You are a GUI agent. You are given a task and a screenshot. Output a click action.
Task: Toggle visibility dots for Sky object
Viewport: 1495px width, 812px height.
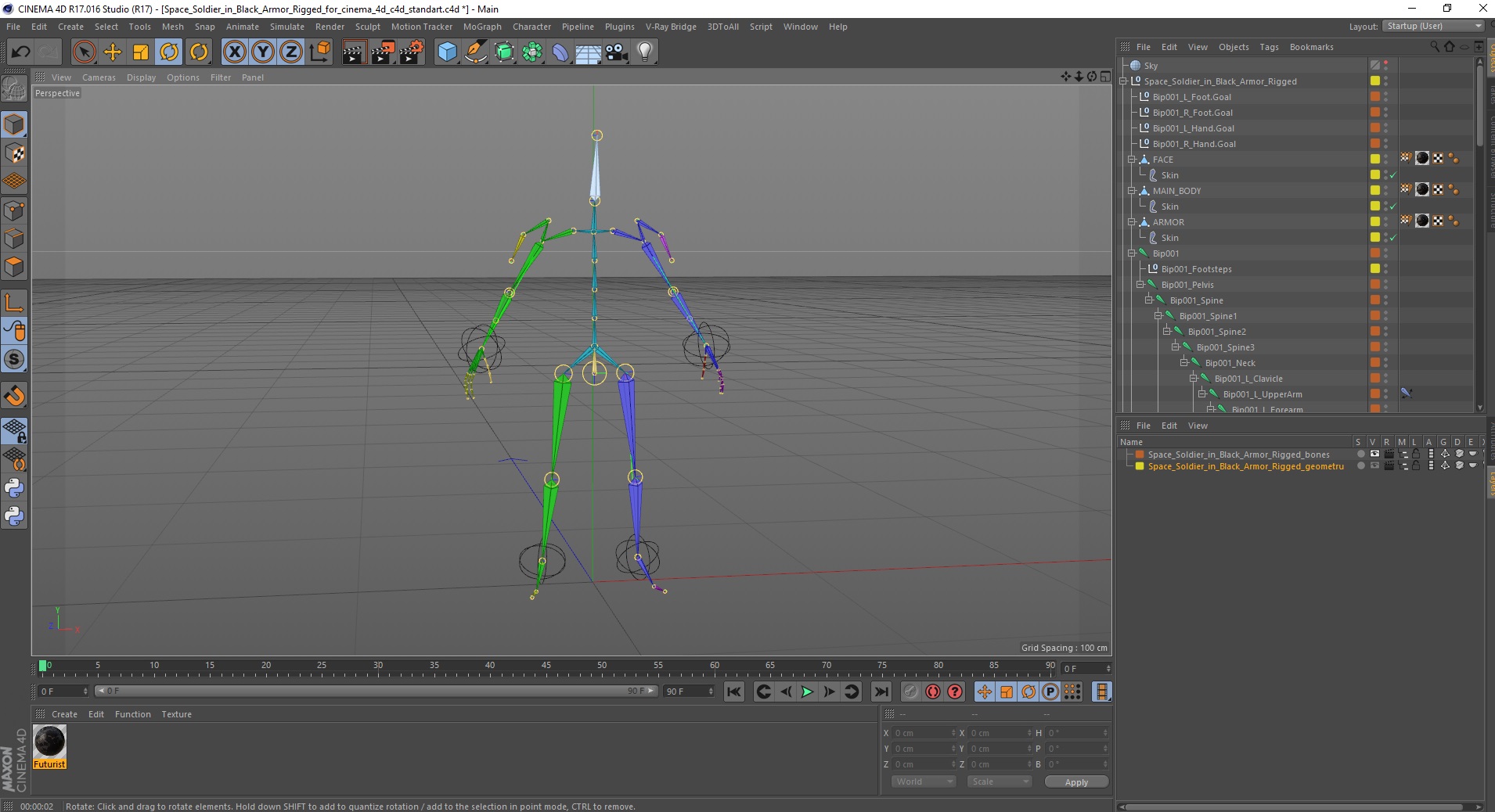1385,66
